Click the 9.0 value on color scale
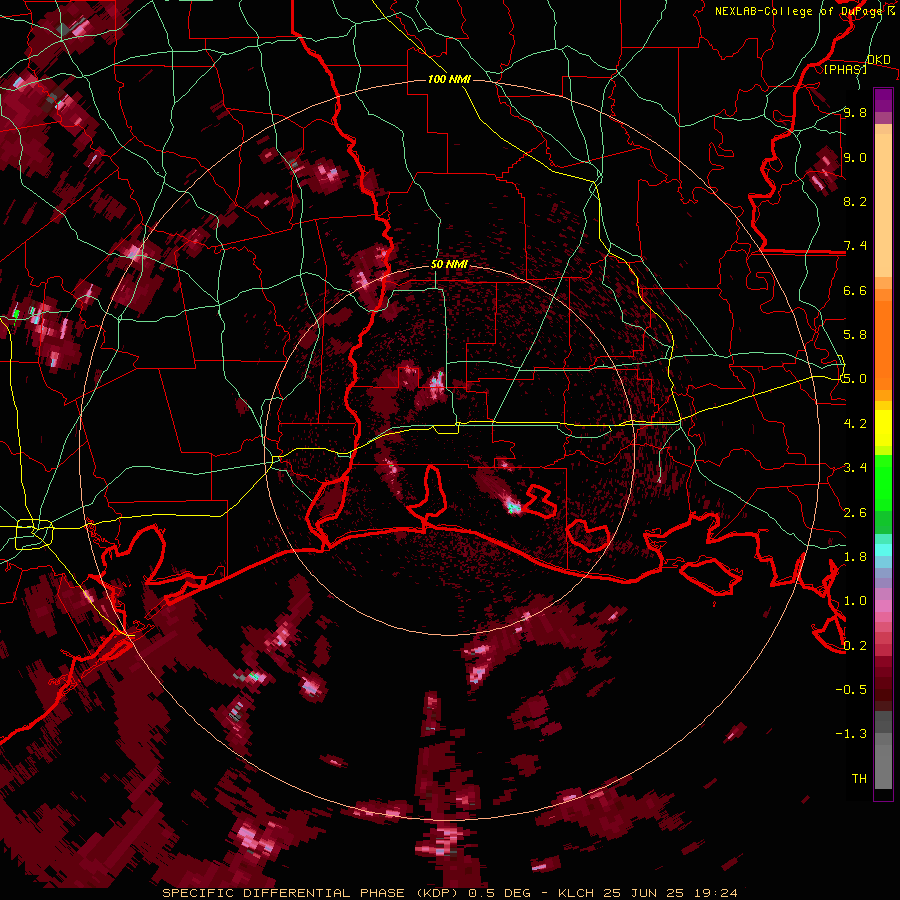900x900 pixels. (x=855, y=157)
